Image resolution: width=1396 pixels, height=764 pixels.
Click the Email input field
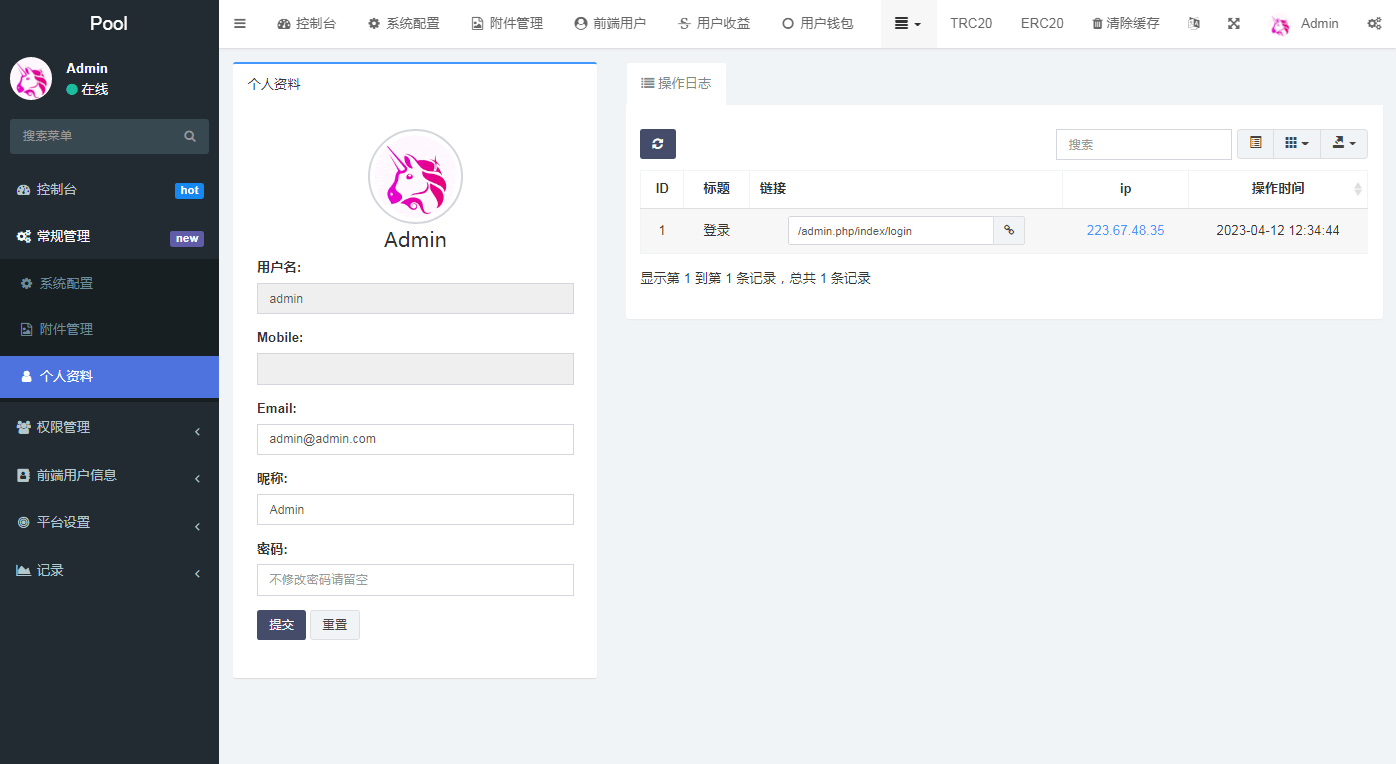click(x=415, y=439)
